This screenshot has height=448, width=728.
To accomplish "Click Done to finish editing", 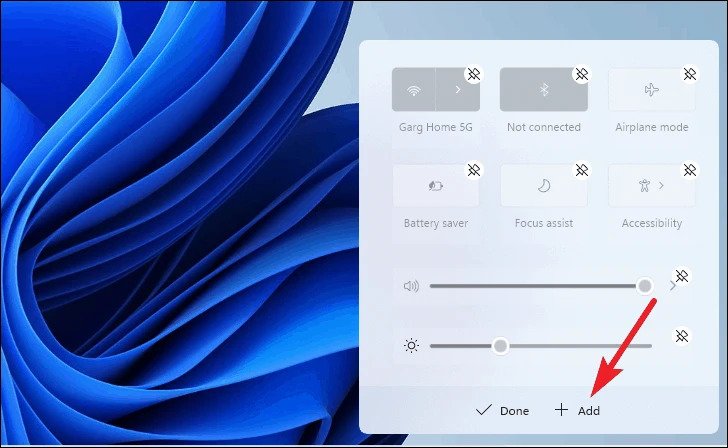I will pos(502,410).
